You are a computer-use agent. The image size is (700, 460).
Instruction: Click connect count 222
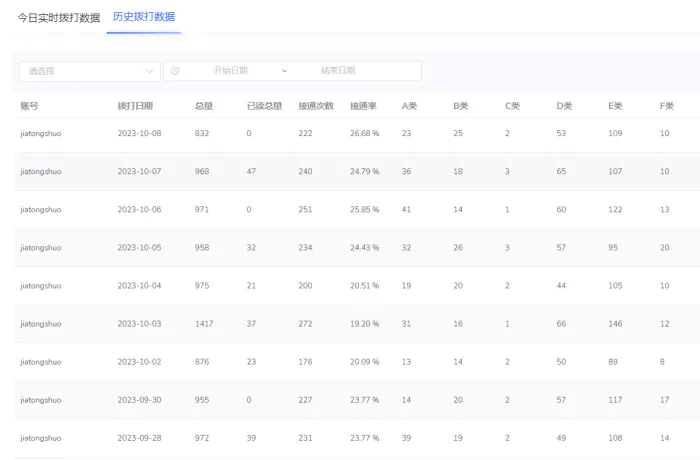coord(305,133)
